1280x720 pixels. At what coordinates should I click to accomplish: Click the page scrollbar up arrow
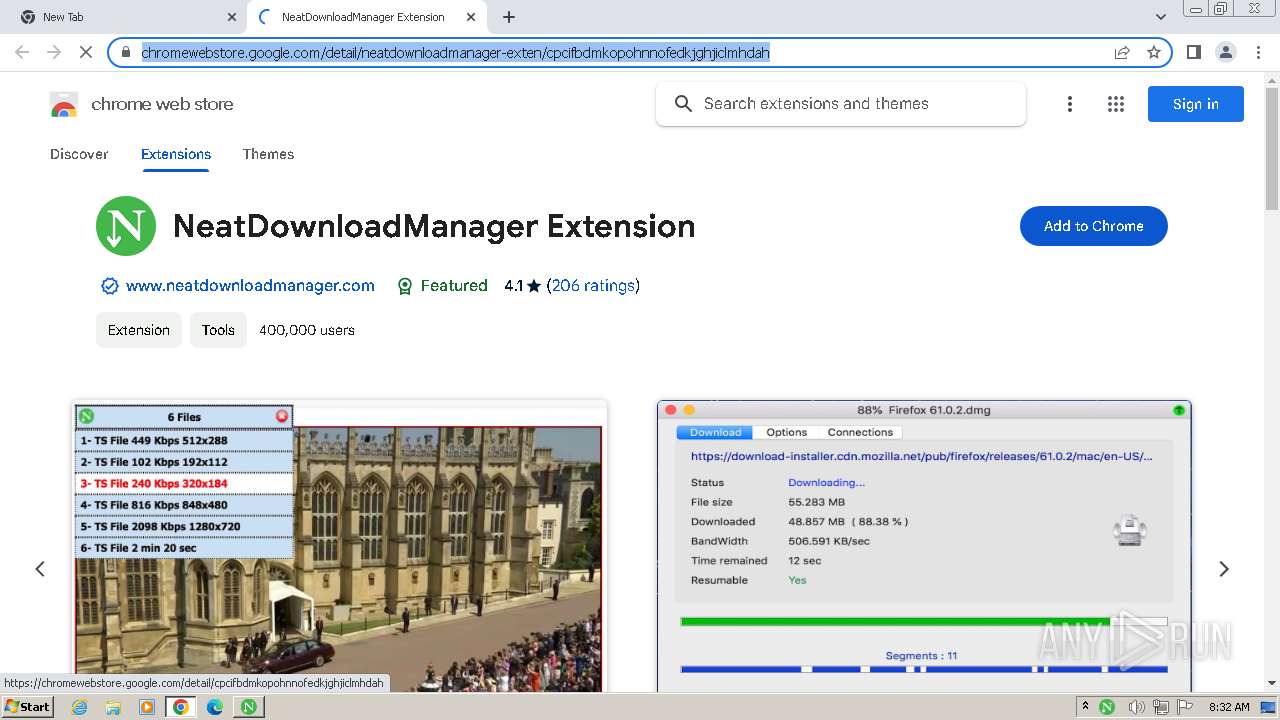click(1272, 80)
